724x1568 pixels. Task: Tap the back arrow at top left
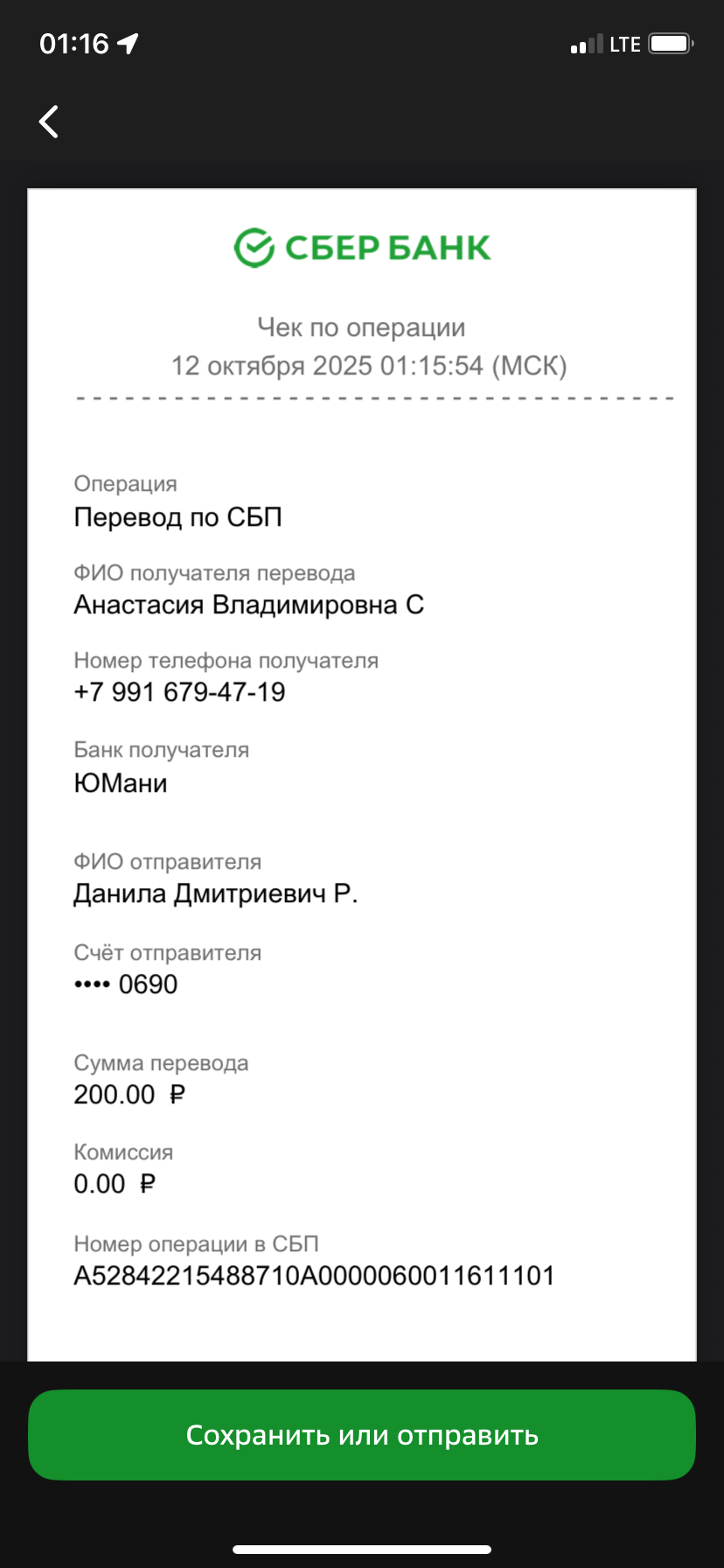pyautogui.click(x=50, y=122)
